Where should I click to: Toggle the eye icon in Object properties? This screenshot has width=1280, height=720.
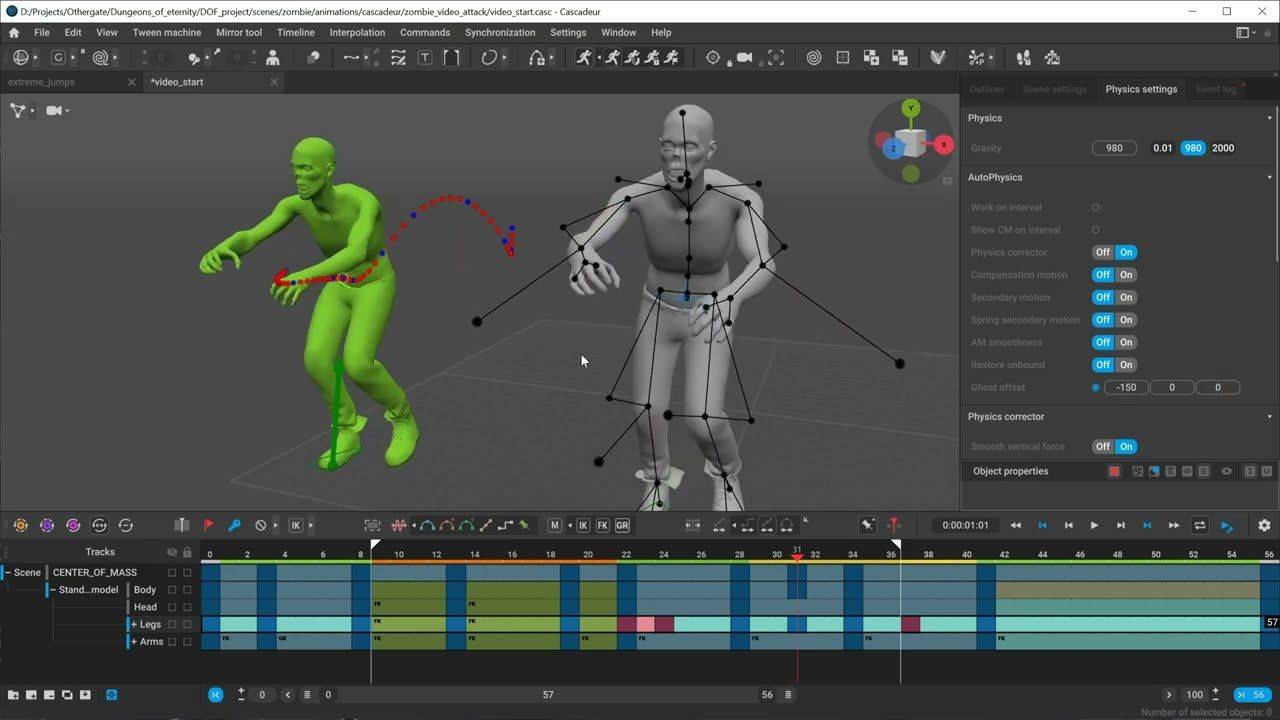[1226, 471]
